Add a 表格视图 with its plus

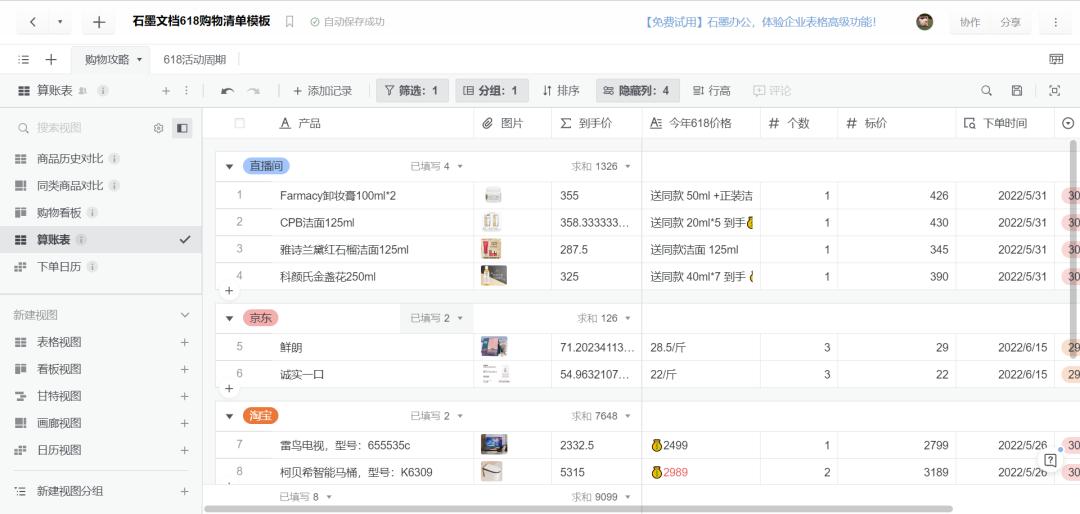pyautogui.click(x=184, y=342)
